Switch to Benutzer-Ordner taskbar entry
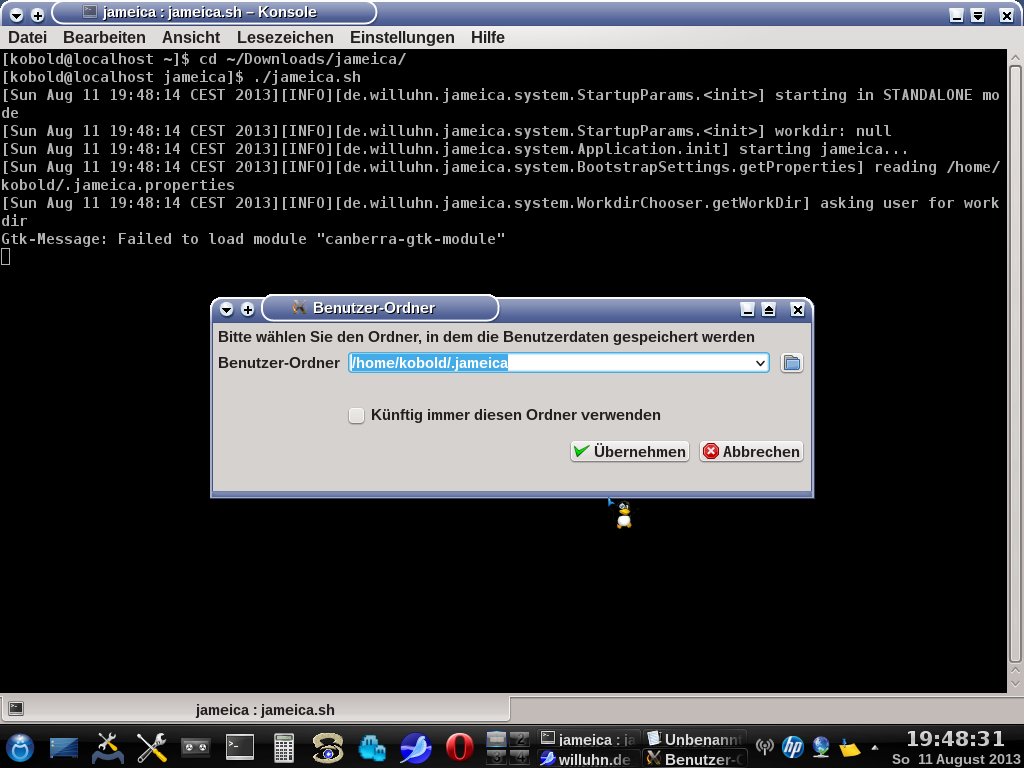 tap(695, 759)
